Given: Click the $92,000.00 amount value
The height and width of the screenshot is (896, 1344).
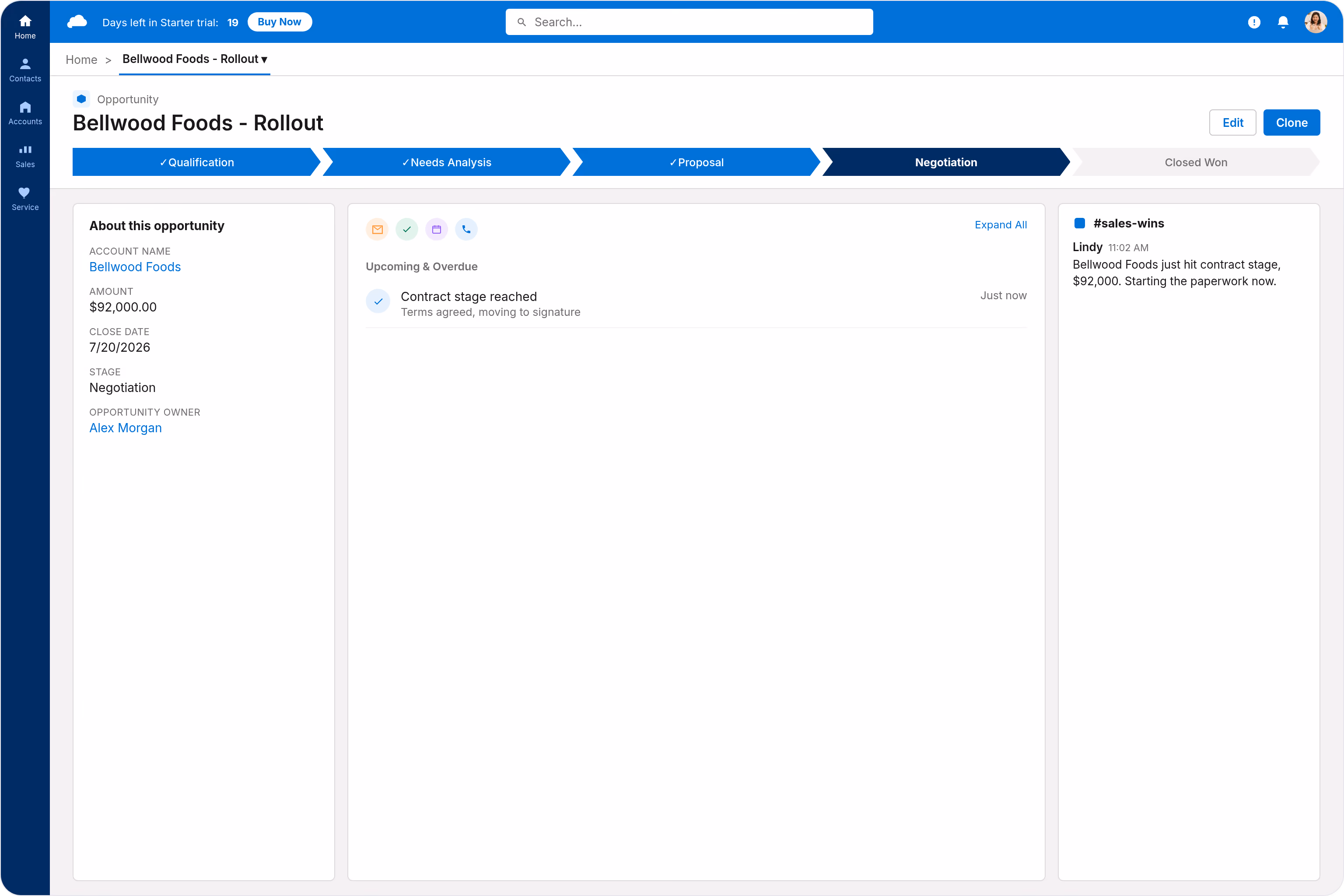Looking at the screenshot, I should pos(123,307).
